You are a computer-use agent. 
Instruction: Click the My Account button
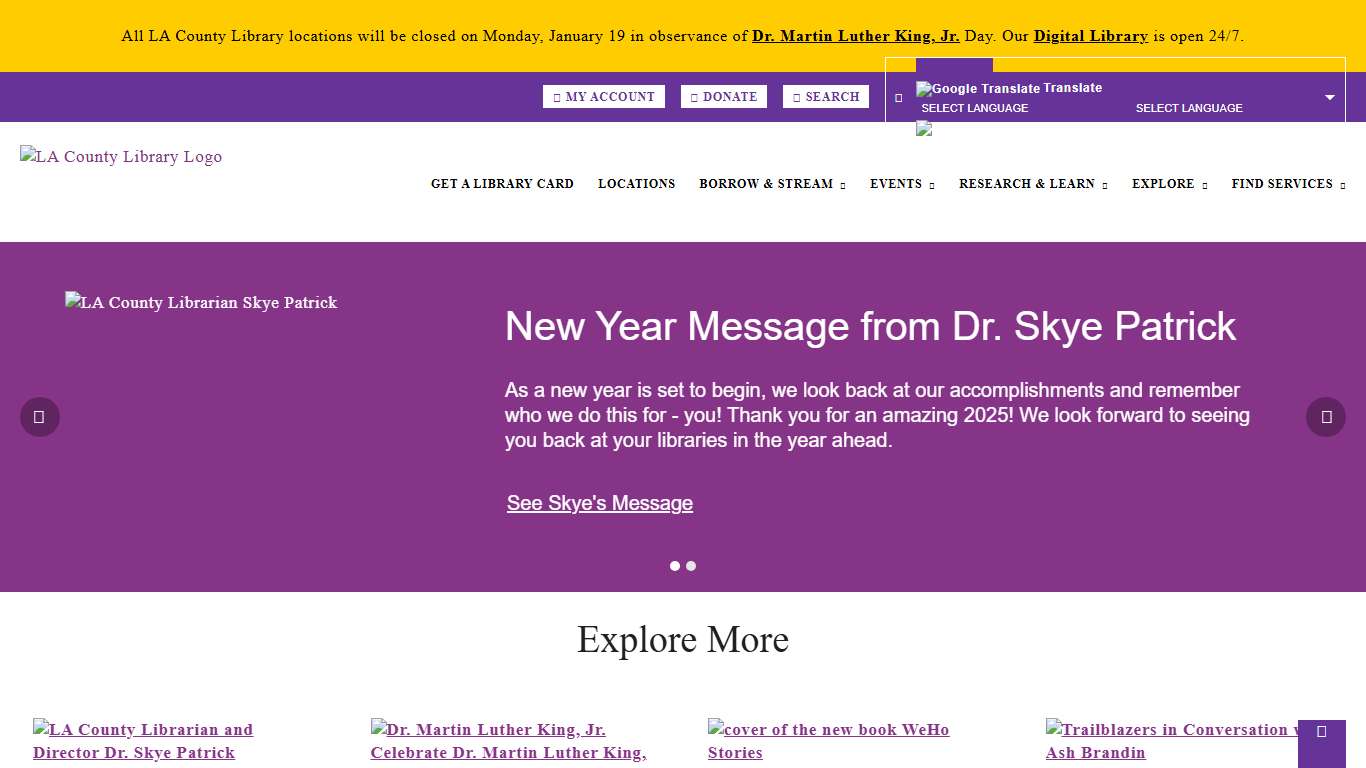click(x=604, y=97)
